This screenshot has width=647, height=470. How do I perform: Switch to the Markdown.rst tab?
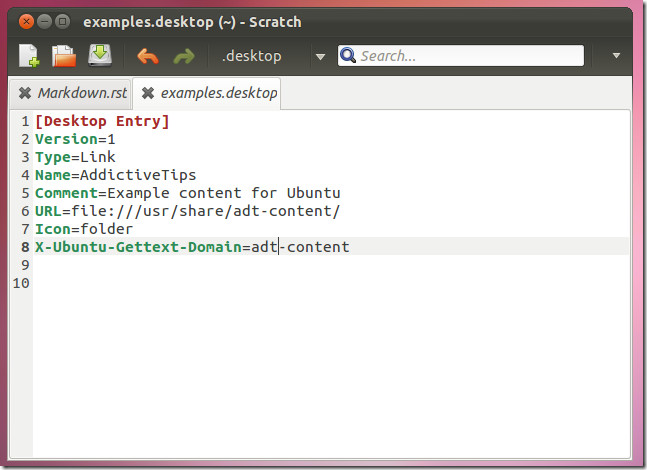tap(82, 93)
